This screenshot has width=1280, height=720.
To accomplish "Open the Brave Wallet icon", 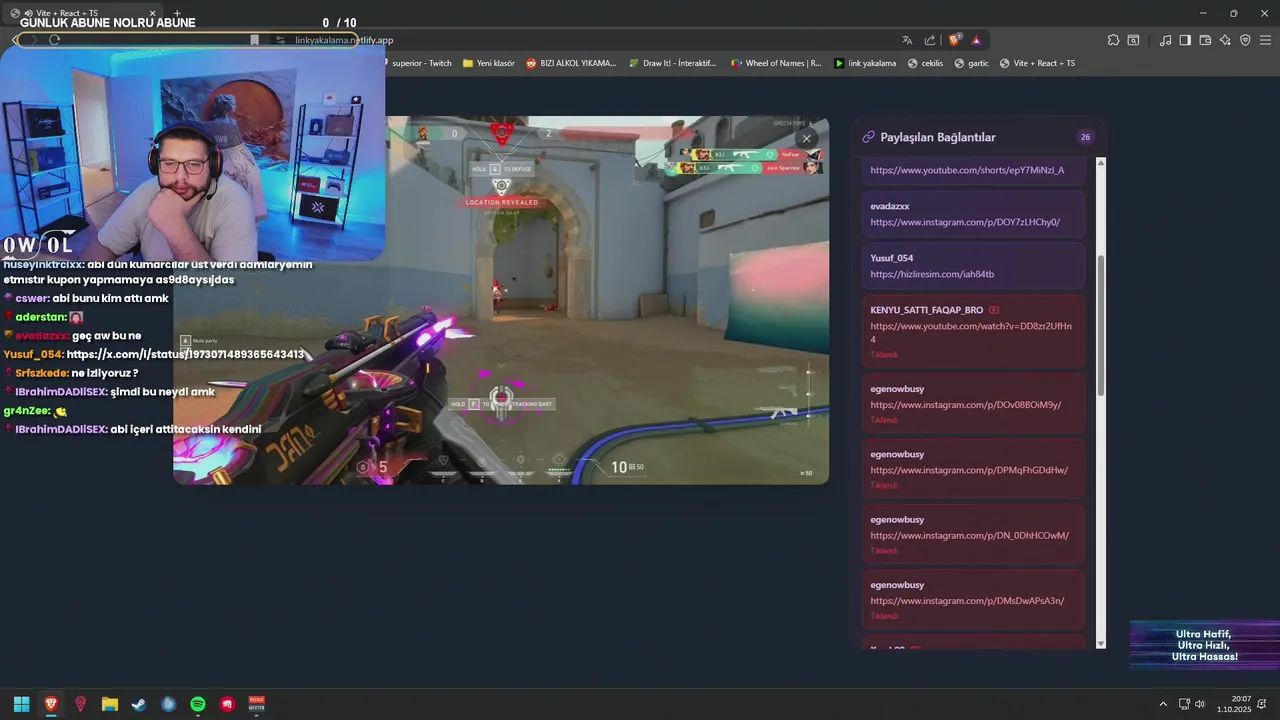I will pyautogui.click(x=1205, y=40).
